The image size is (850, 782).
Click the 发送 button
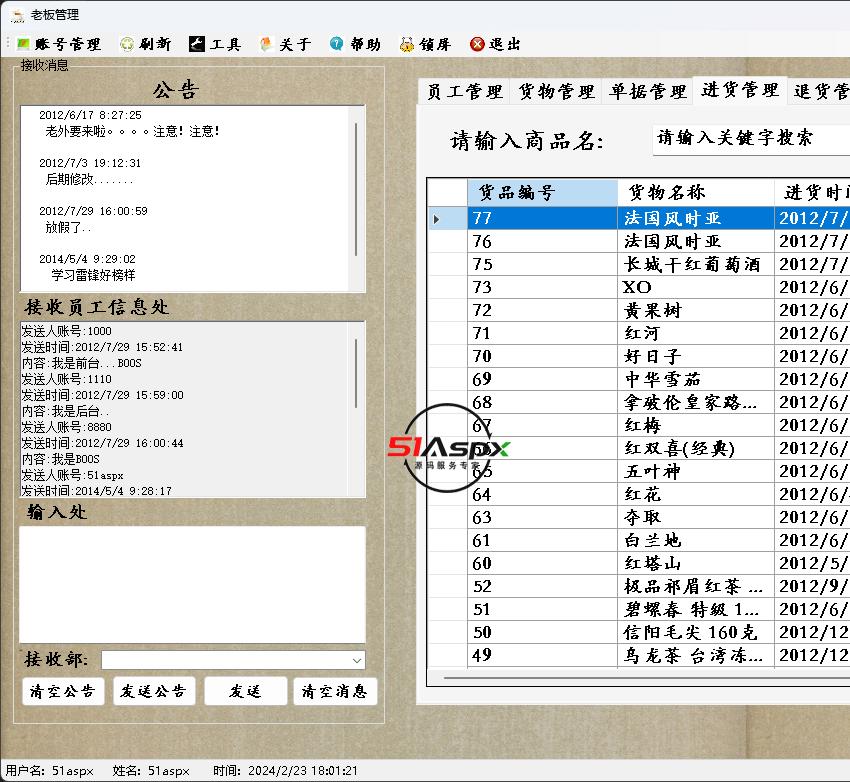[246, 691]
